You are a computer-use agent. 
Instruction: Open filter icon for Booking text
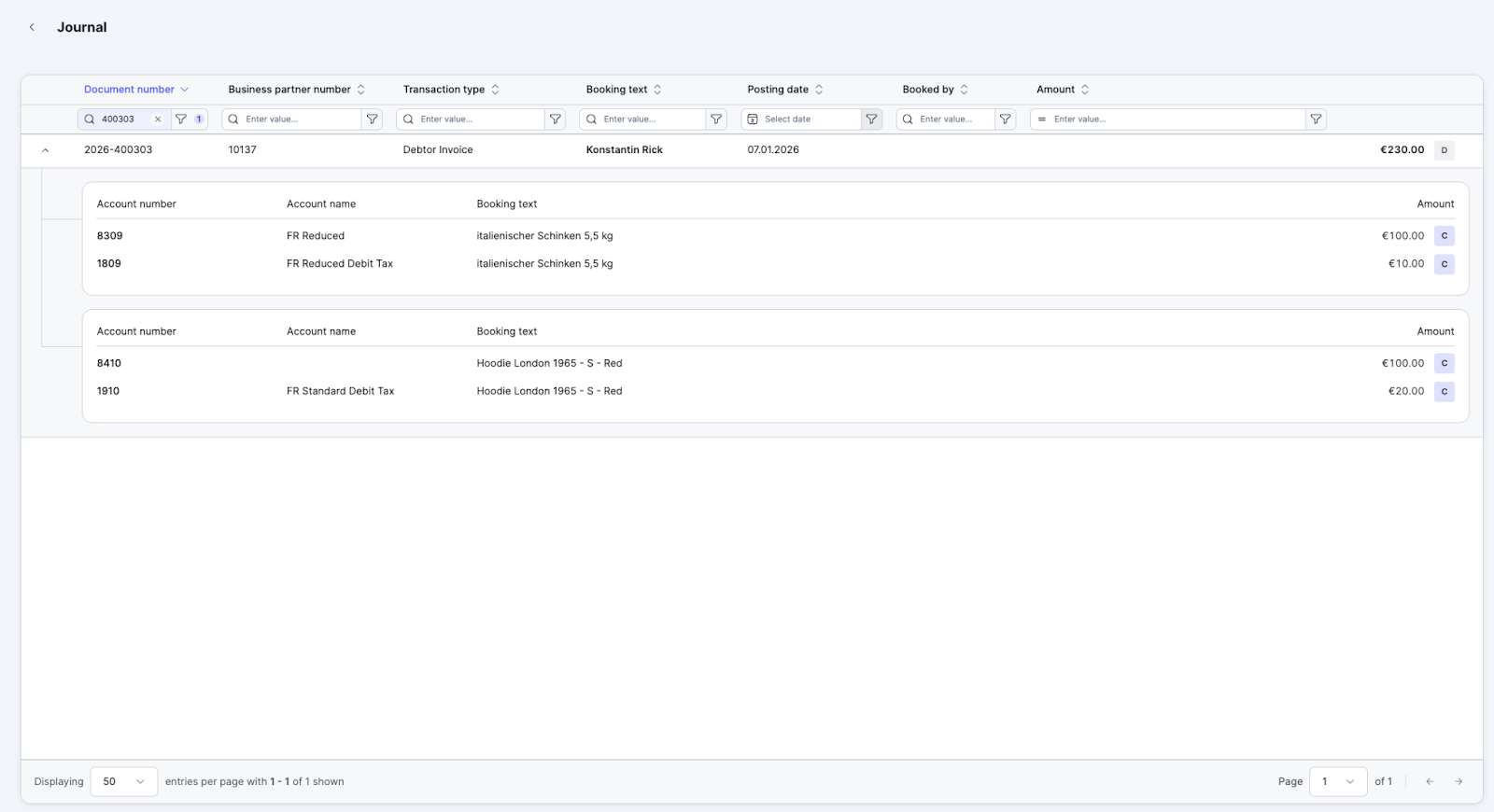[716, 119]
